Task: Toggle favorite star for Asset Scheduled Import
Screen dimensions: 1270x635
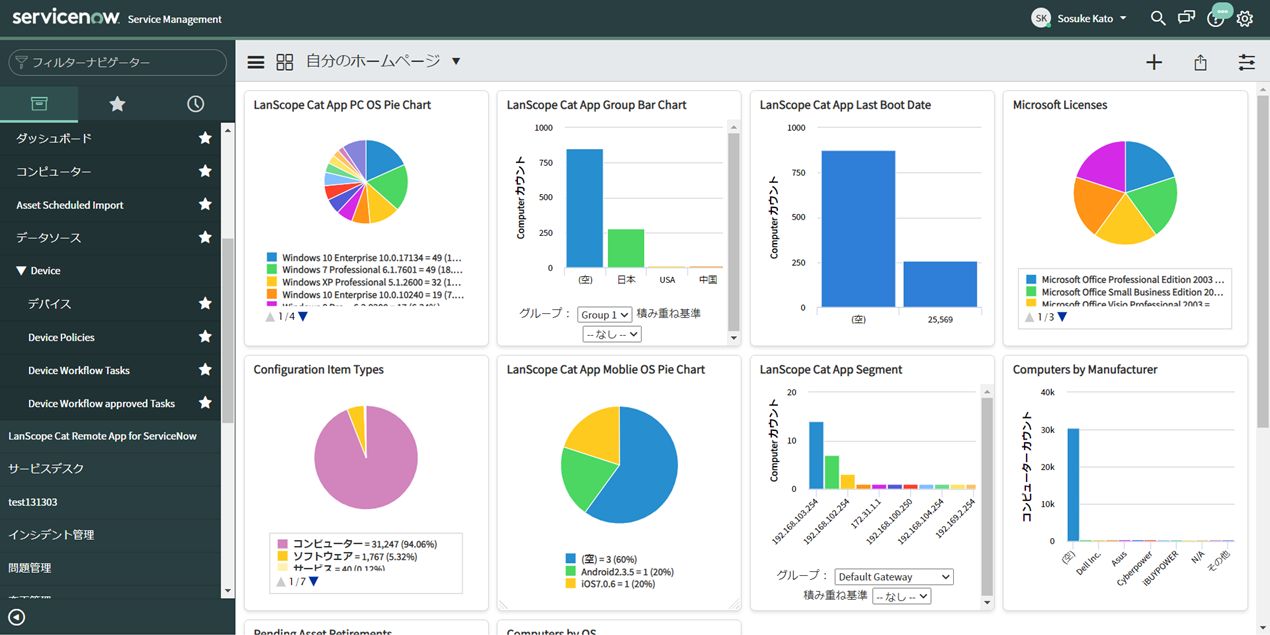Action: pyautogui.click(x=205, y=204)
